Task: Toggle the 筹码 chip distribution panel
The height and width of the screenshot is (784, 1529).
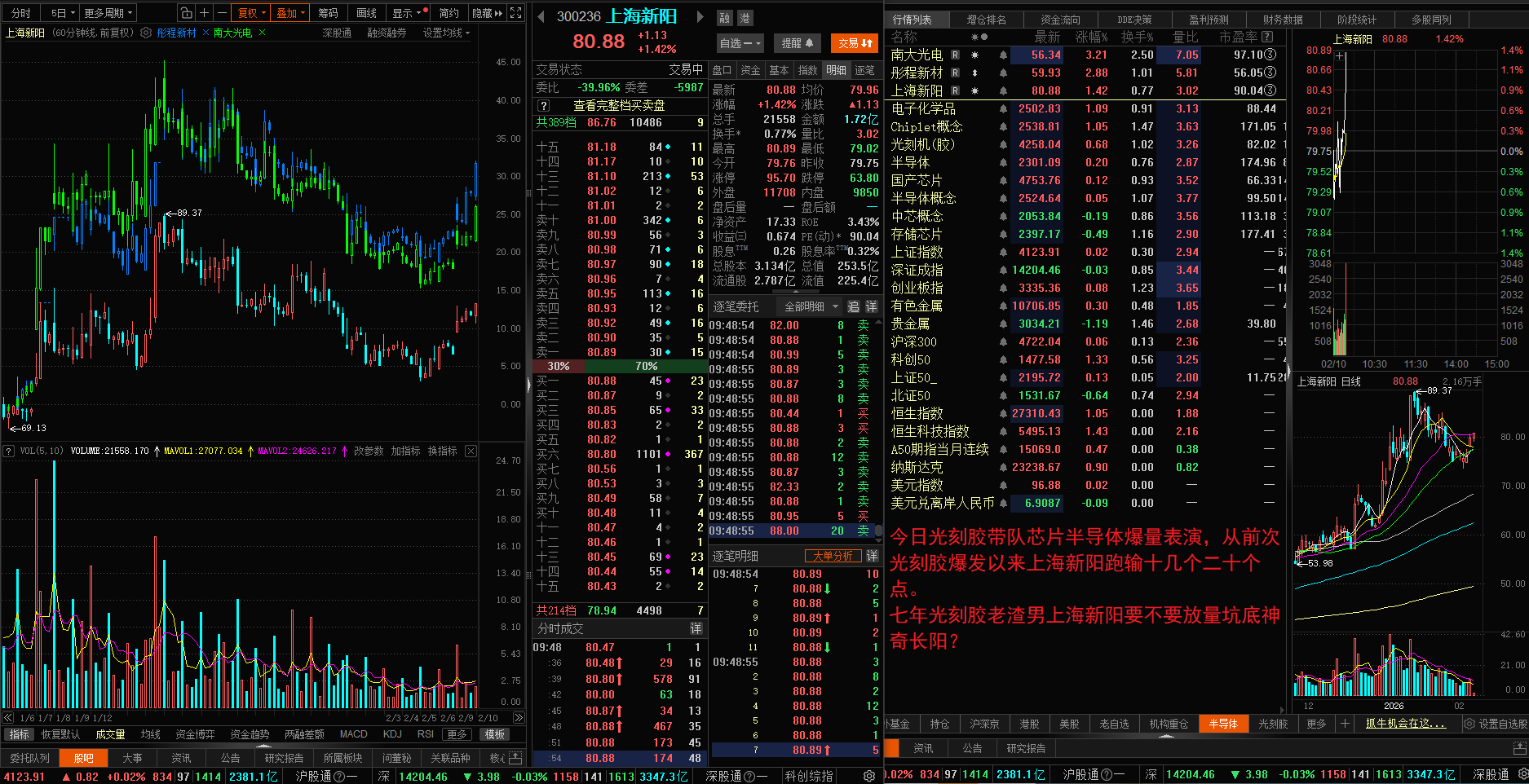Action: tap(328, 13)
